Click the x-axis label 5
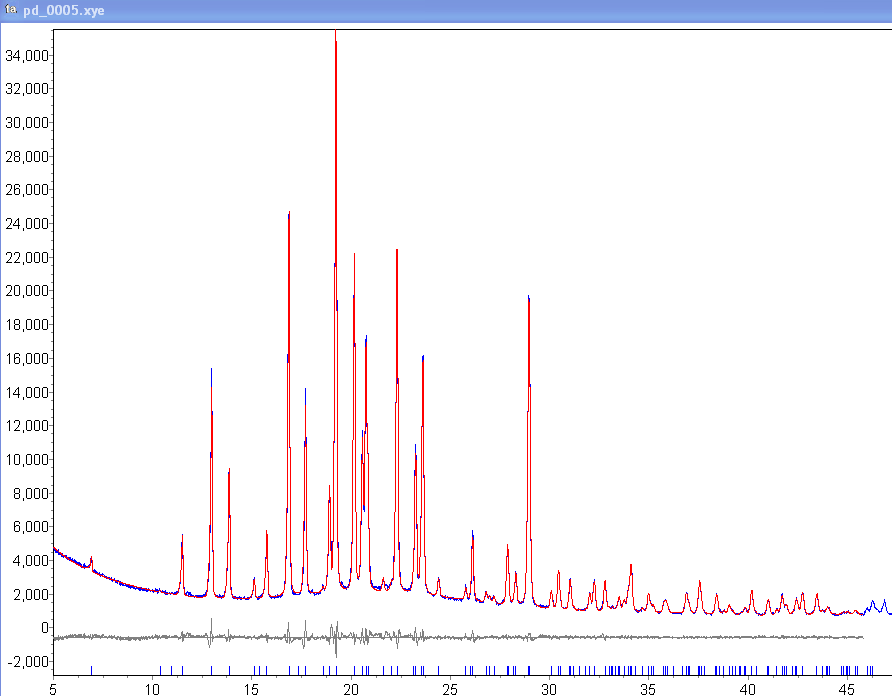Screen dimensions: 892x696 (x=53, y=690)
